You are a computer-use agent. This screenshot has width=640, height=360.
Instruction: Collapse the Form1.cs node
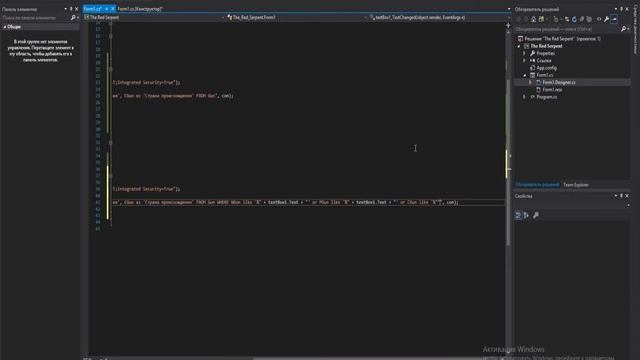pyautogui.click(x=525, y=76)
